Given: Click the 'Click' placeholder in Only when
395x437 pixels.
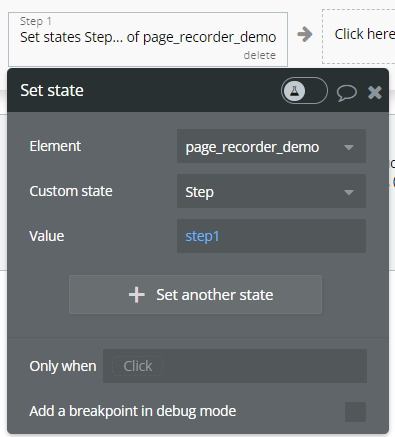Looking at the screenshot, I should pyautogui.click(x=138, y=366).
